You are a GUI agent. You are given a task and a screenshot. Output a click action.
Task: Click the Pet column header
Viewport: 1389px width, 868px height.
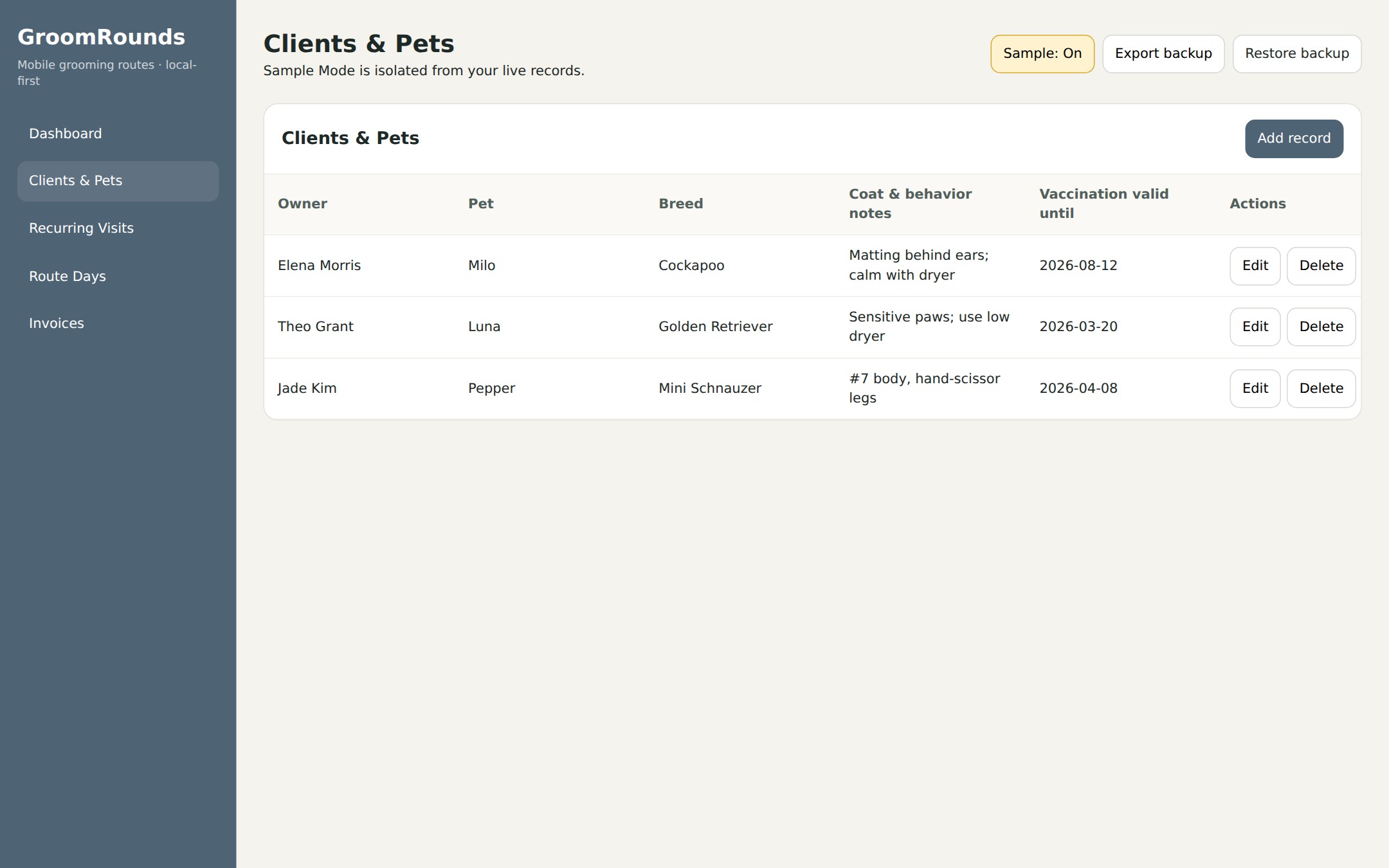click(480, 204)
